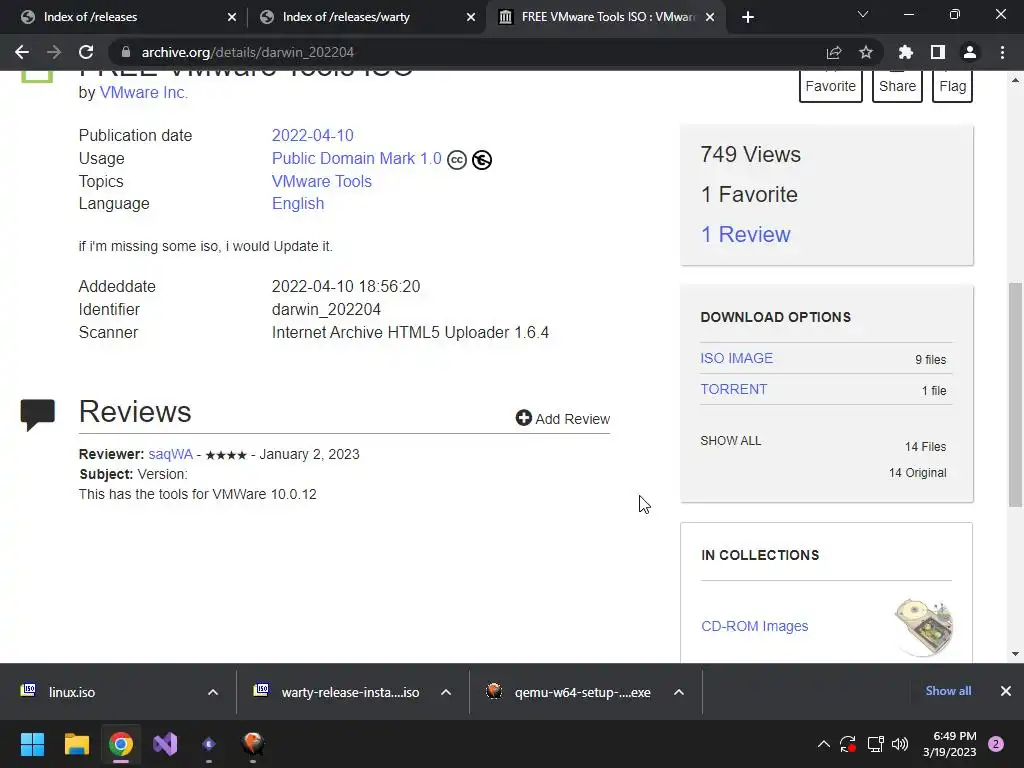Open the Chrome extensions puzzle icon
This screenshot has height=768, width=1024.
point(906,52)
